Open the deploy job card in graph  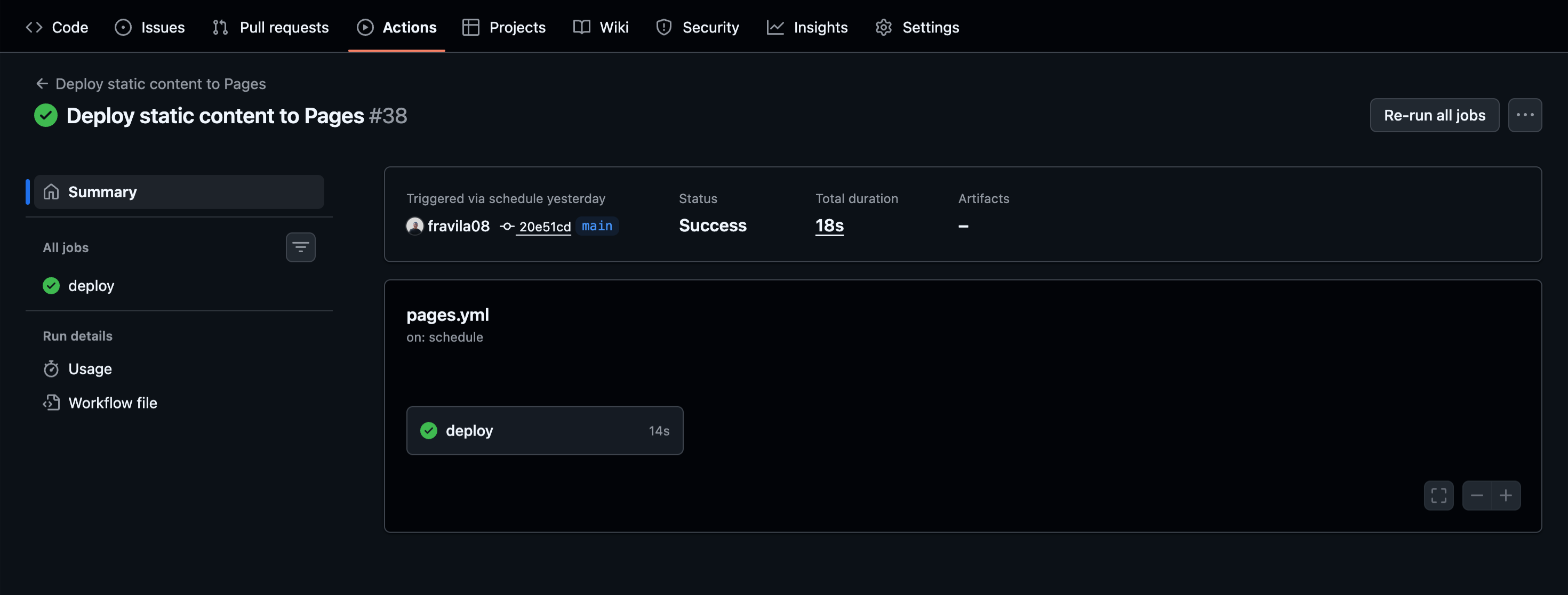coord(544,431)
